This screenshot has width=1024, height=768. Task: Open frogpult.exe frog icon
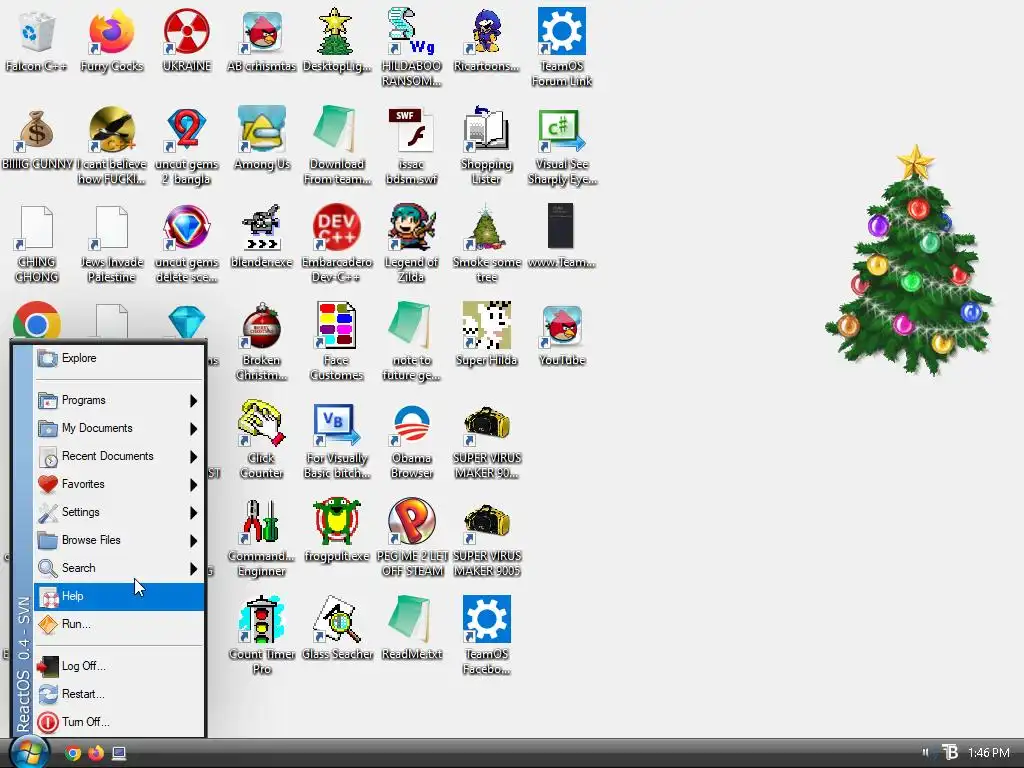[x=336, y=521]
